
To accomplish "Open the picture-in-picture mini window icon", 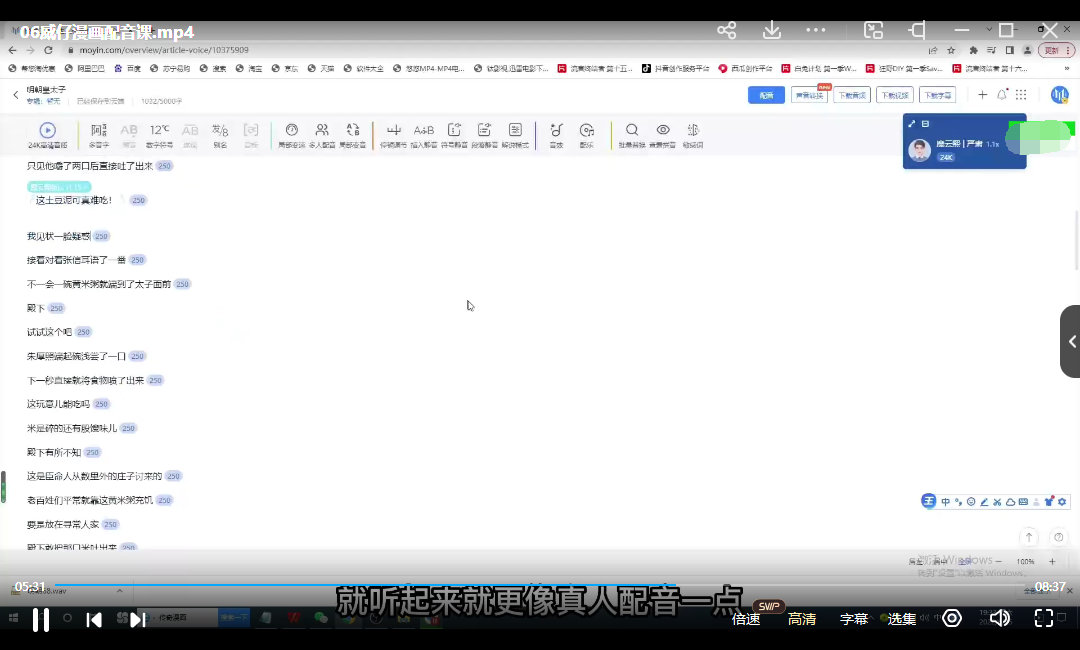I will click(873, 30).
